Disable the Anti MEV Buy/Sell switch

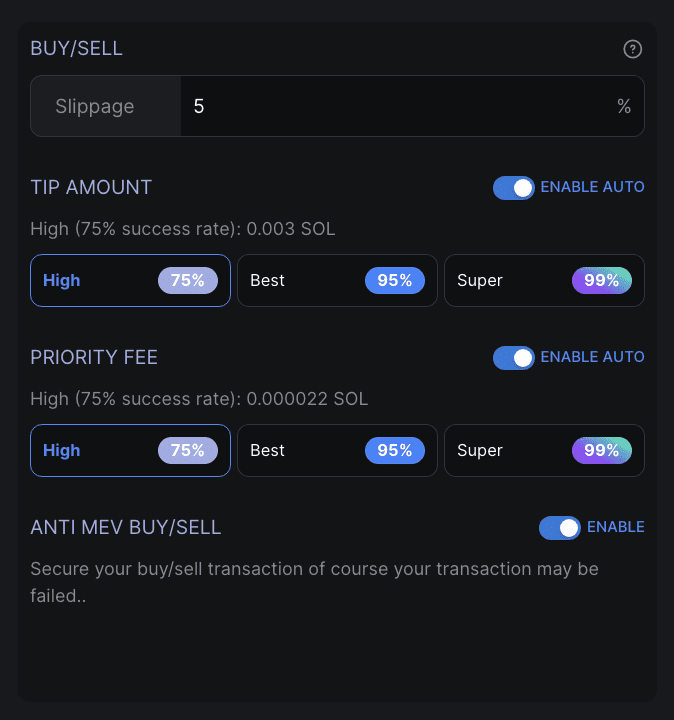(560, 528)
